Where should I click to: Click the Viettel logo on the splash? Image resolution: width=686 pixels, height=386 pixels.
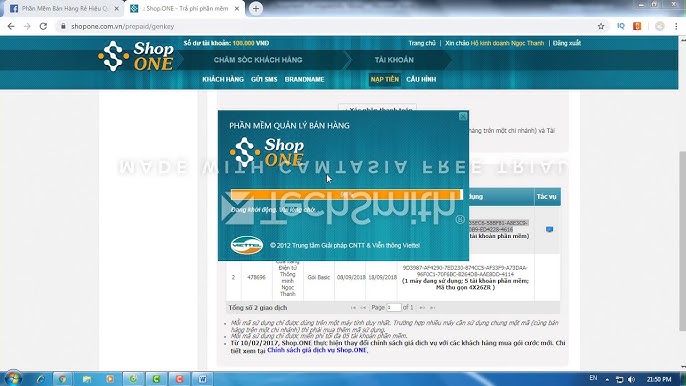[x=246, y=245]
